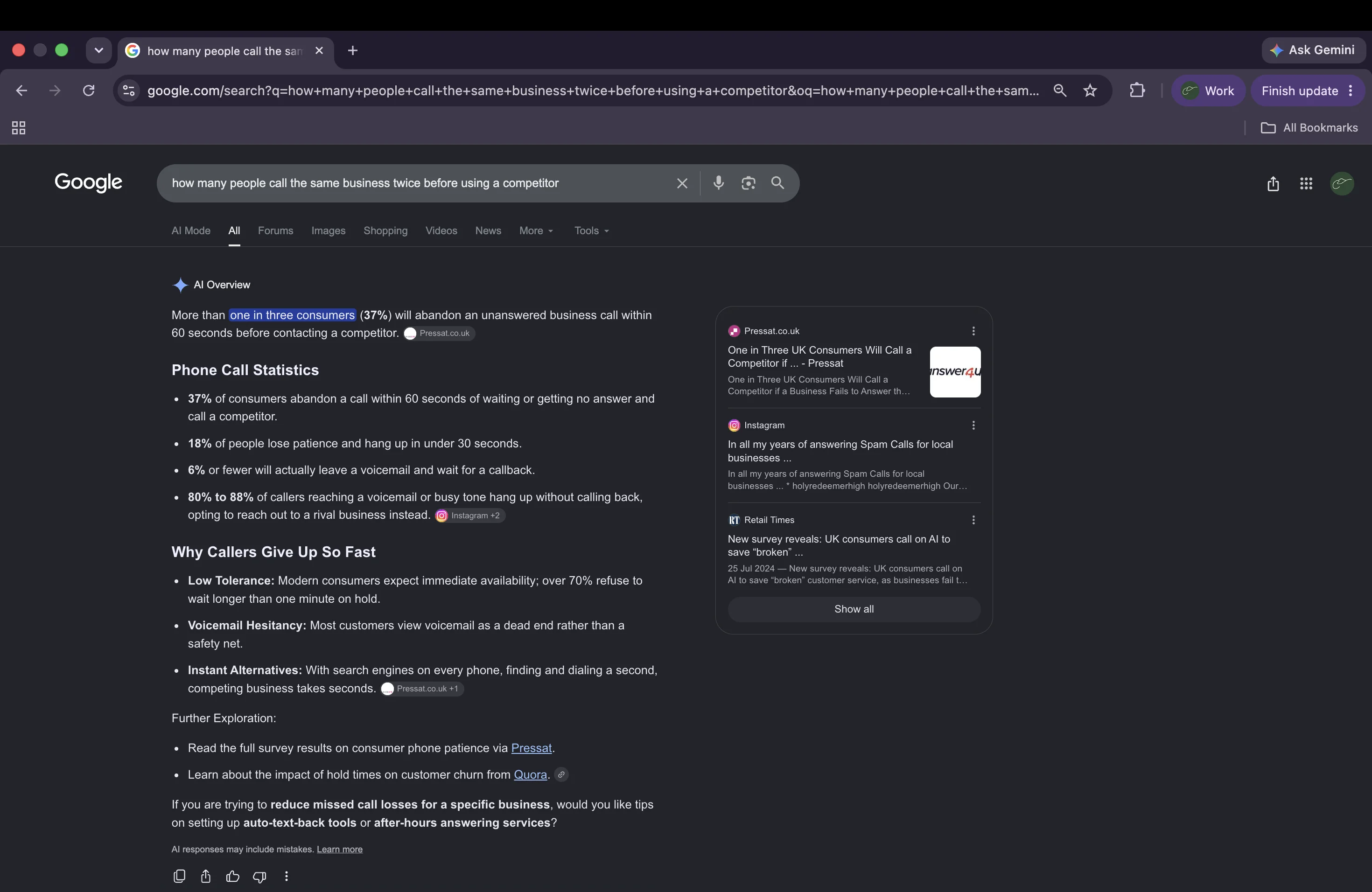Open the Quora link
Screen dimensions: 1372x892
coord(530,774)
